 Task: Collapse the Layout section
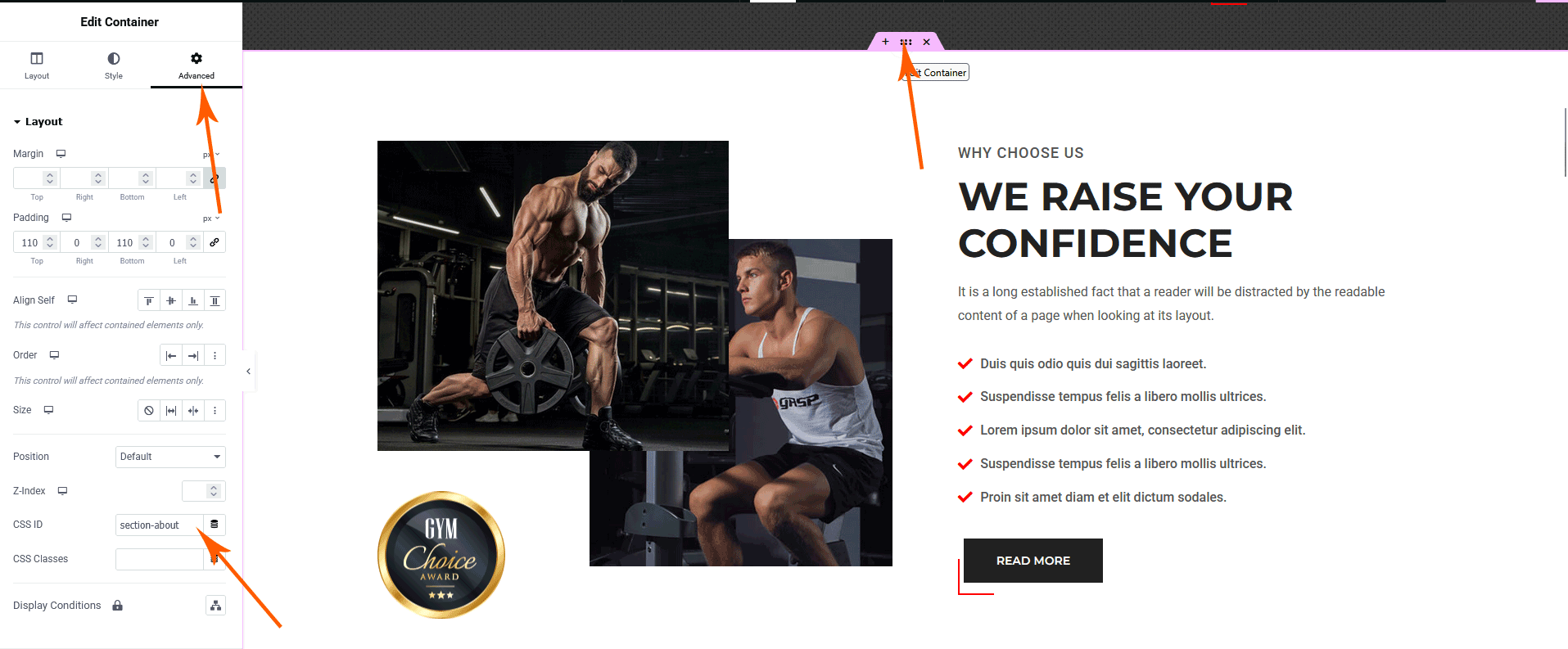pos(38,121)
